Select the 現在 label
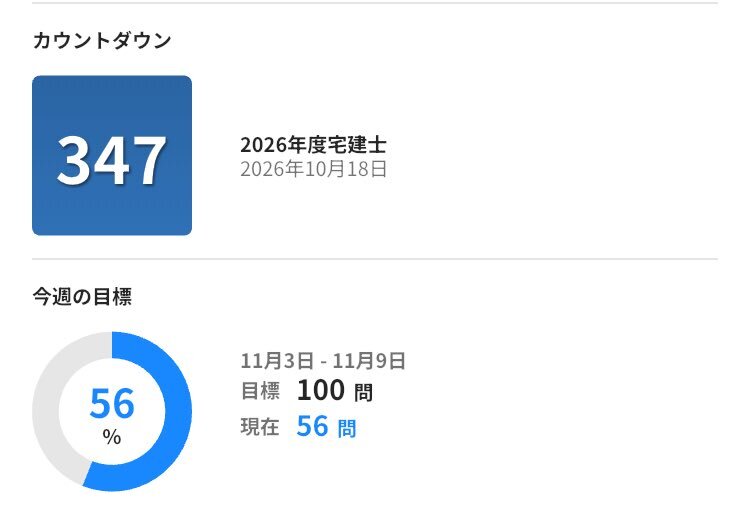The width and height of the screenshot is (750, 511). pyautogui.click(x=260, y=427)
